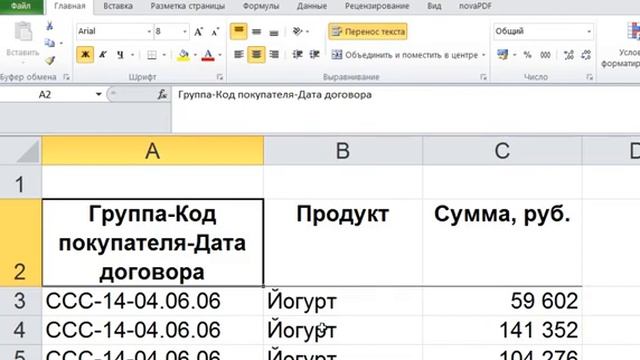640x360 pixels.
Task: Toggle Перенос текста wrap text button
Action: [368, 31]
